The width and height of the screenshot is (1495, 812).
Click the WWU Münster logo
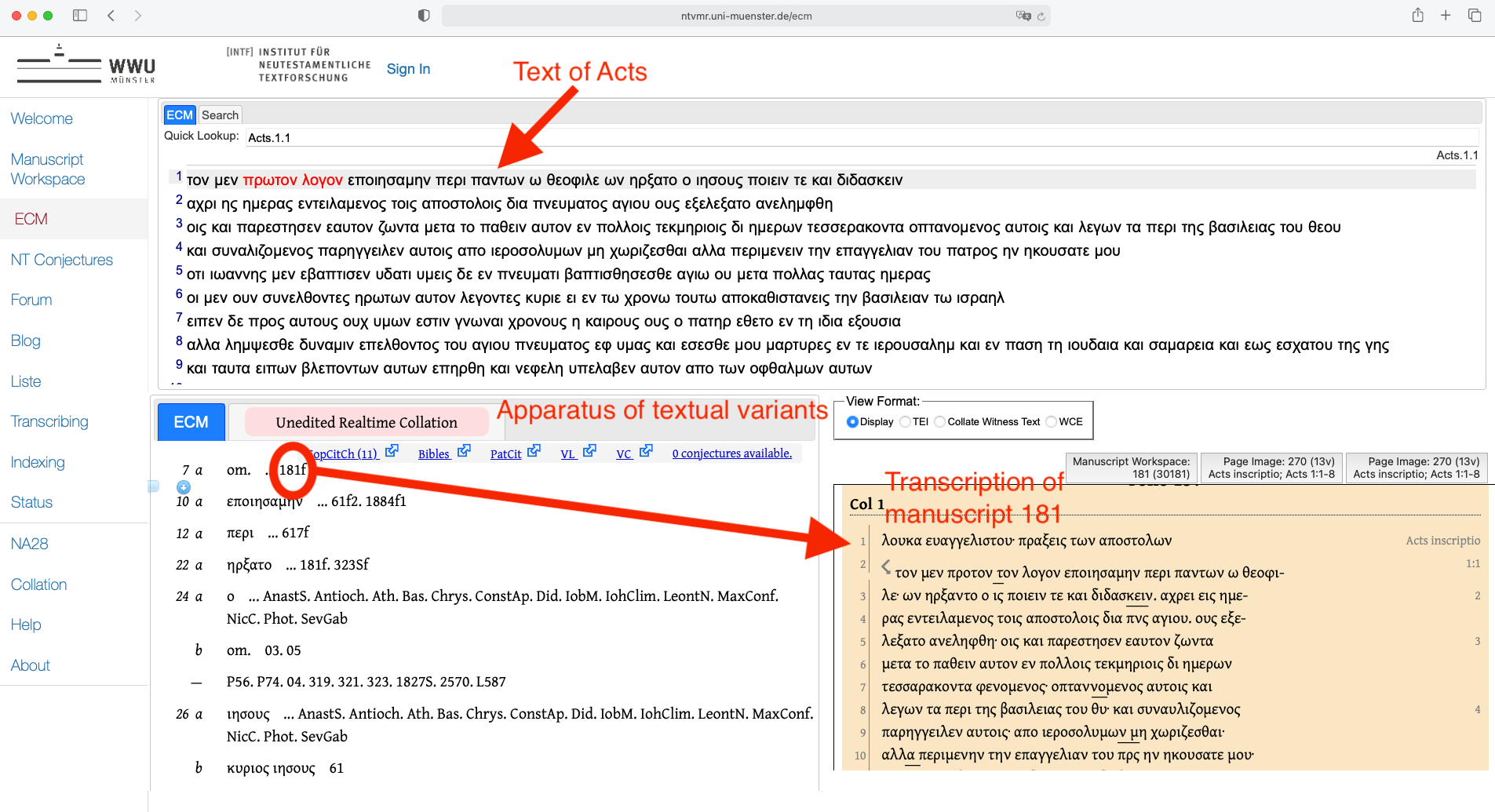pyautogui.click(x=86, y=64)
